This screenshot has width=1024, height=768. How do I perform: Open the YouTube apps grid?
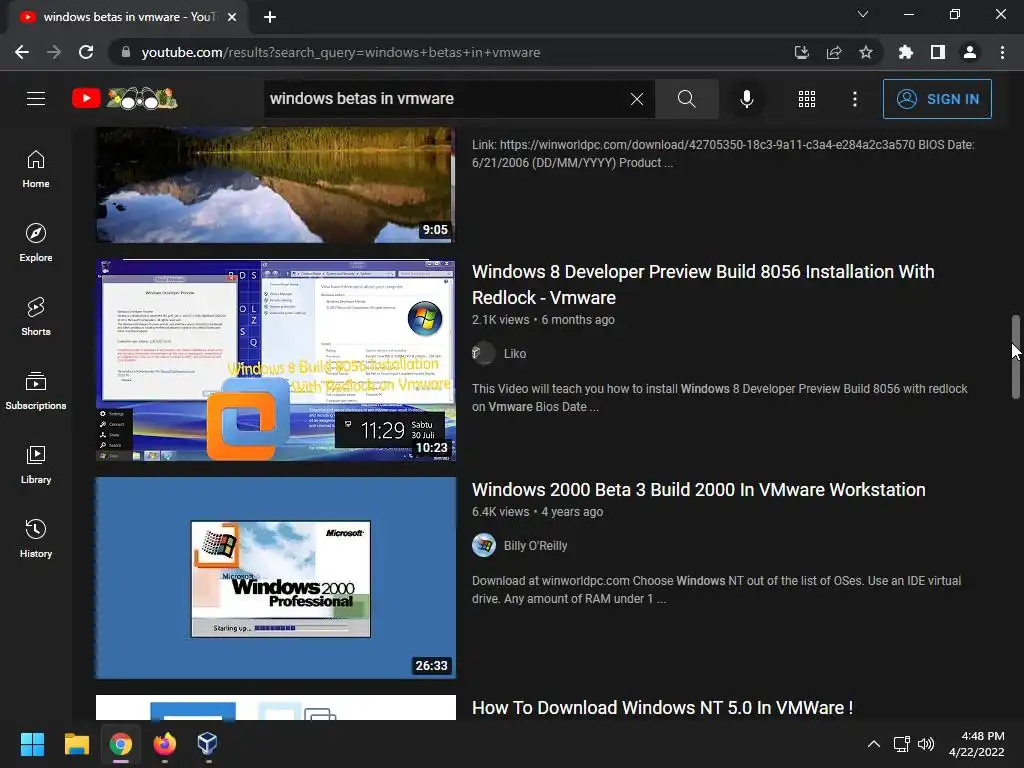pos(807,99)
